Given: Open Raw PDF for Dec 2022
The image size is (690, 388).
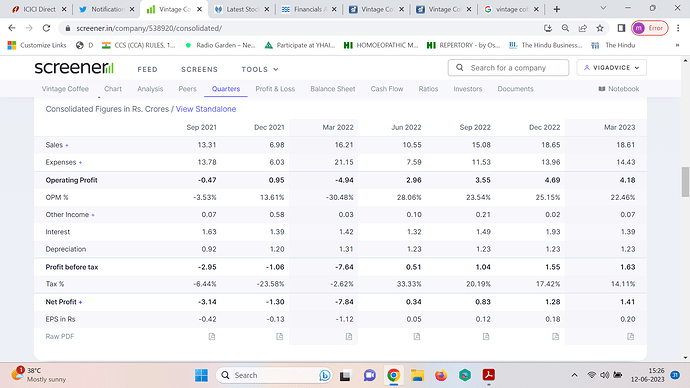Looking at the screenshot, I should 555,337.
